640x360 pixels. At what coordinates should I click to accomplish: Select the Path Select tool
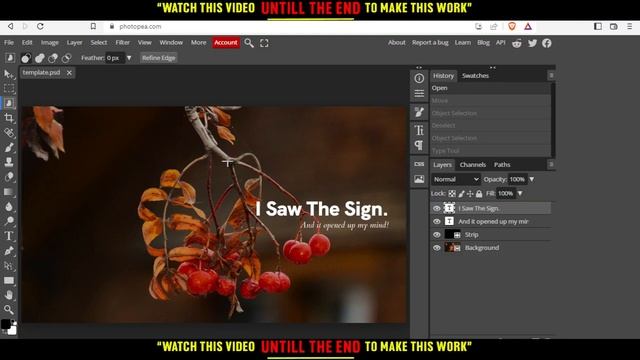pyautogui.click(x=9, y=266)
